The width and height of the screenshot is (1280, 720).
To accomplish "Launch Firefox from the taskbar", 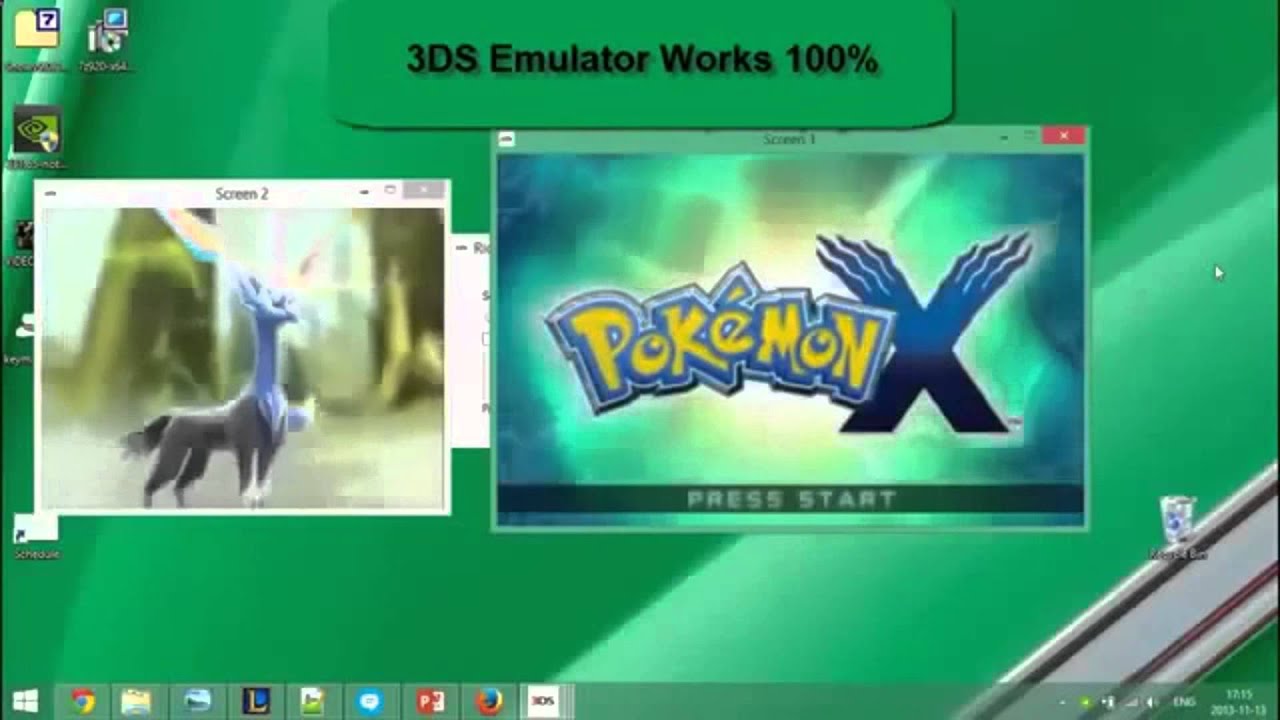I will (488, 701).
